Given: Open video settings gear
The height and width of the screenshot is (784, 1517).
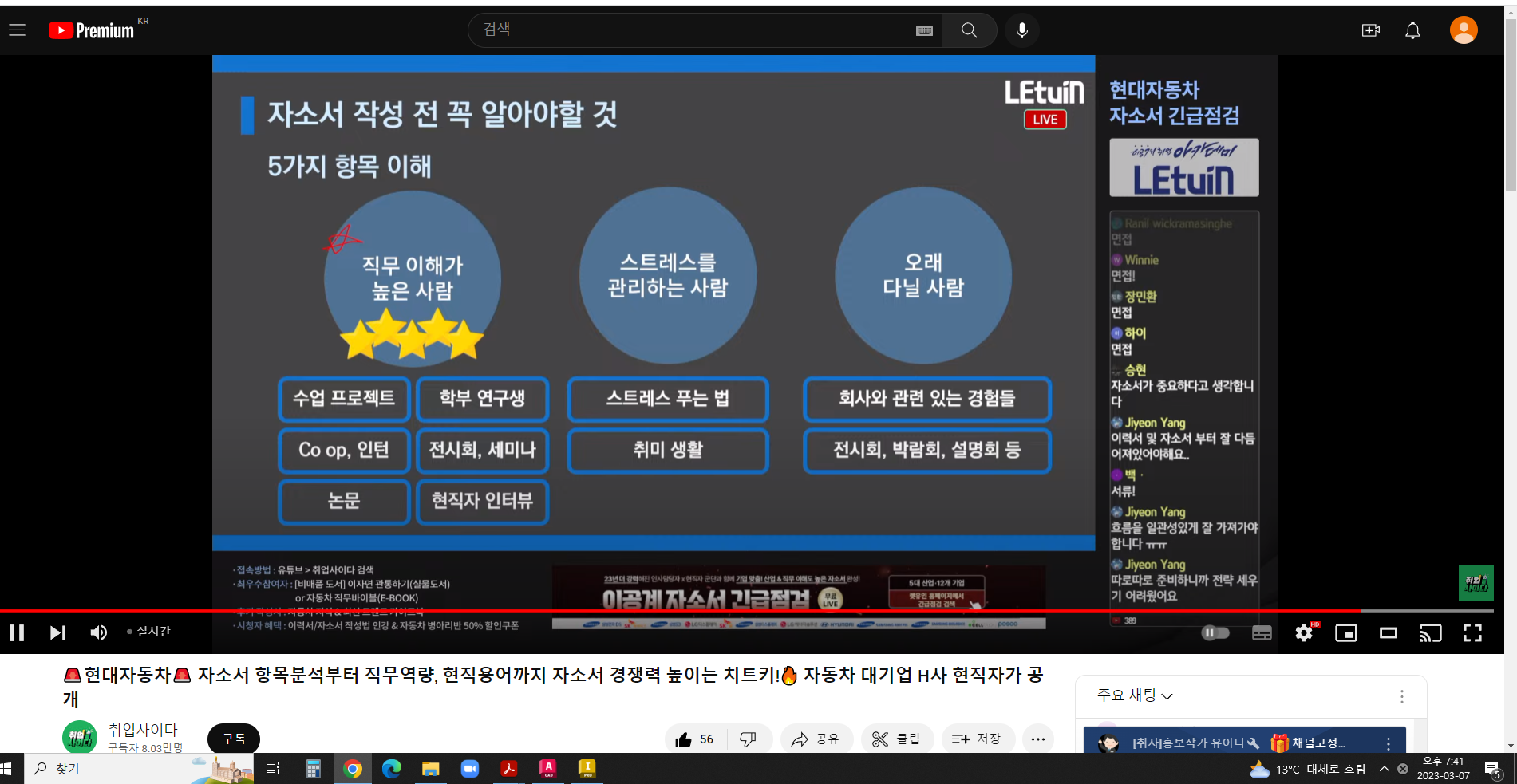Looking at the screenshot, I should [x=1304, y=632].
